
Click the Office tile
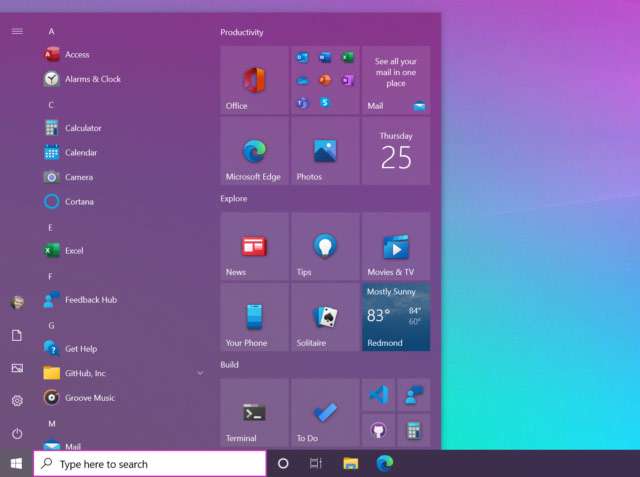click(x=254, y=80)
